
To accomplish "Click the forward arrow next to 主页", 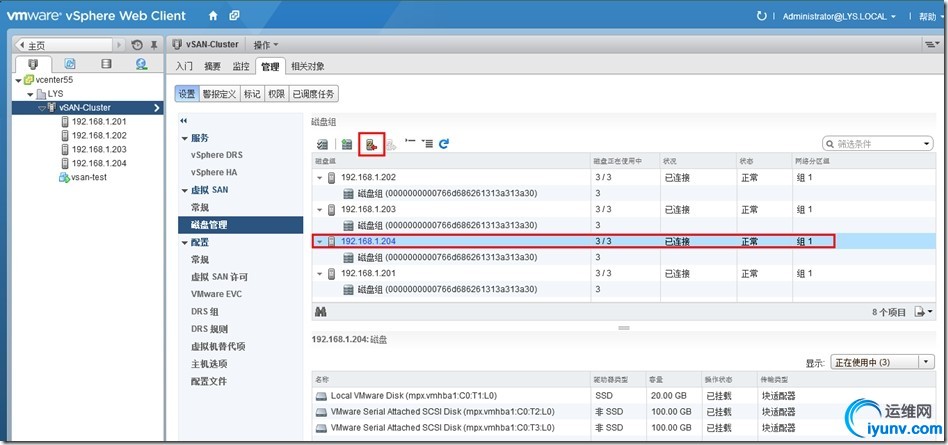I will coord(118,45).
